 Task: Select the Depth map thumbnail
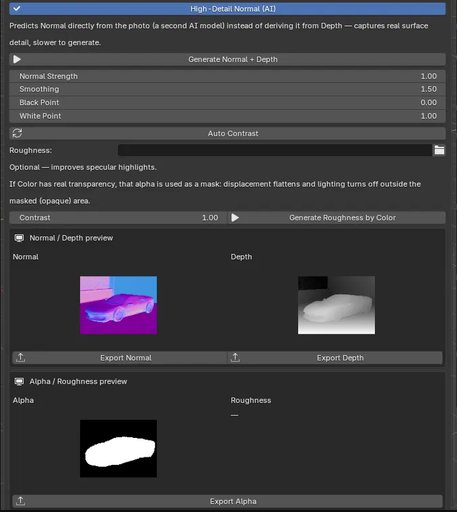336,305
